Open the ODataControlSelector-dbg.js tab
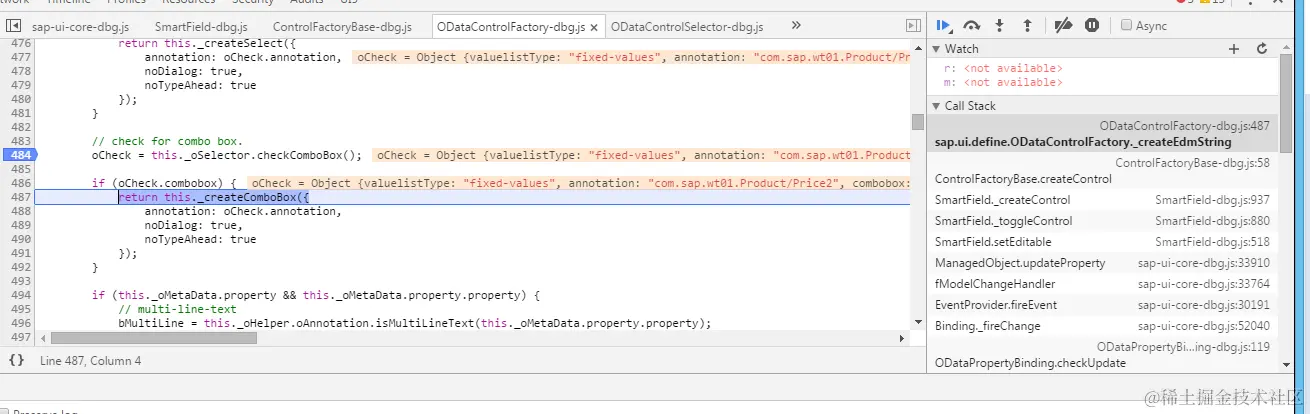The width and height of the screenshot is (1310, 414). click(x=686, y=26)
